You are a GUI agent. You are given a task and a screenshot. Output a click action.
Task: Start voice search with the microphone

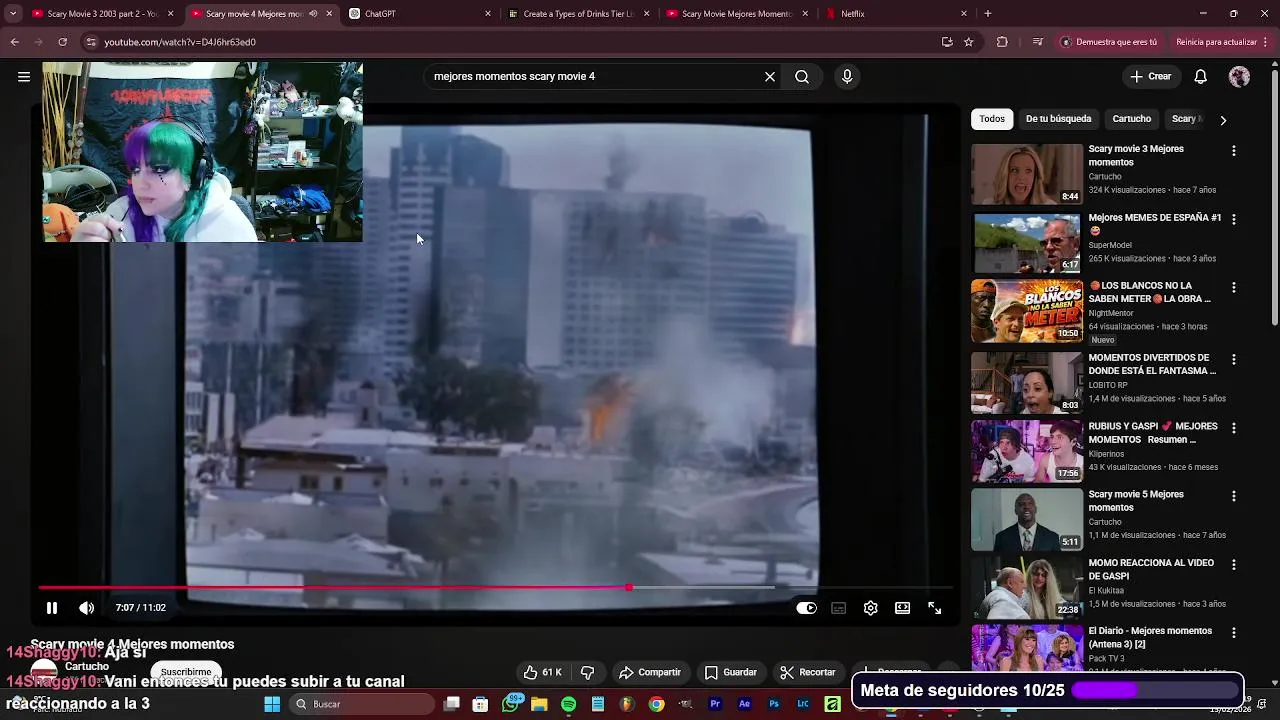(x=847, y=76)
